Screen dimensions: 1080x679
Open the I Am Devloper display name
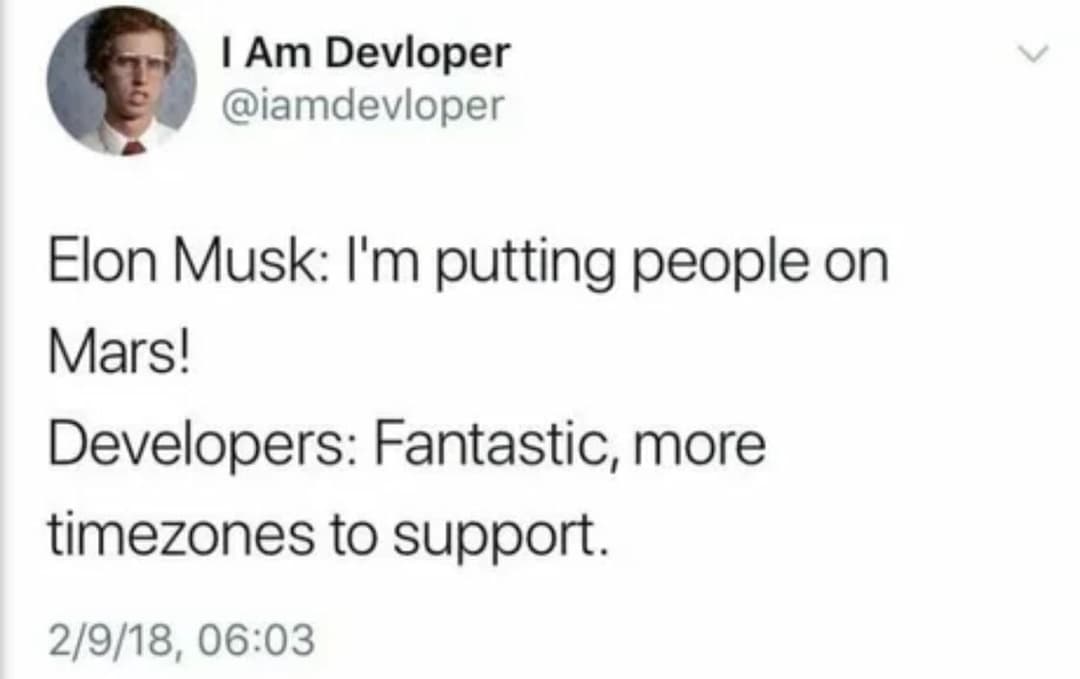click(x=366, y=54)
